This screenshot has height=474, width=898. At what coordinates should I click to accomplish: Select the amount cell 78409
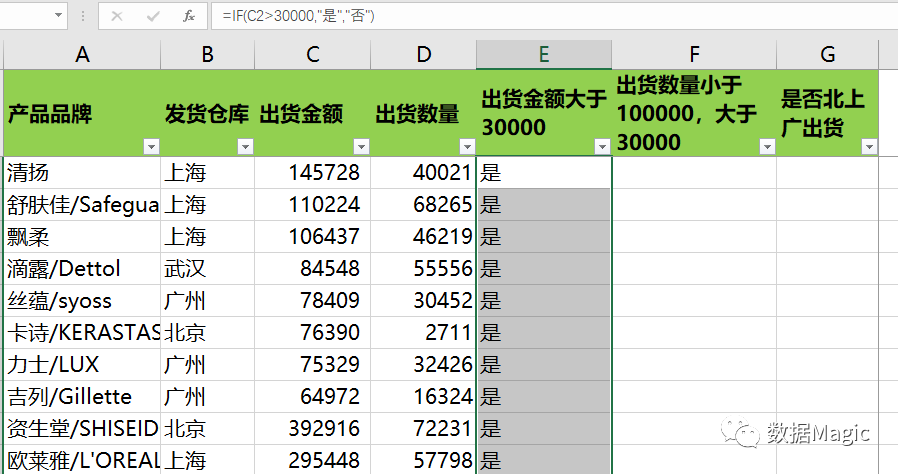(x=313, y=301)
